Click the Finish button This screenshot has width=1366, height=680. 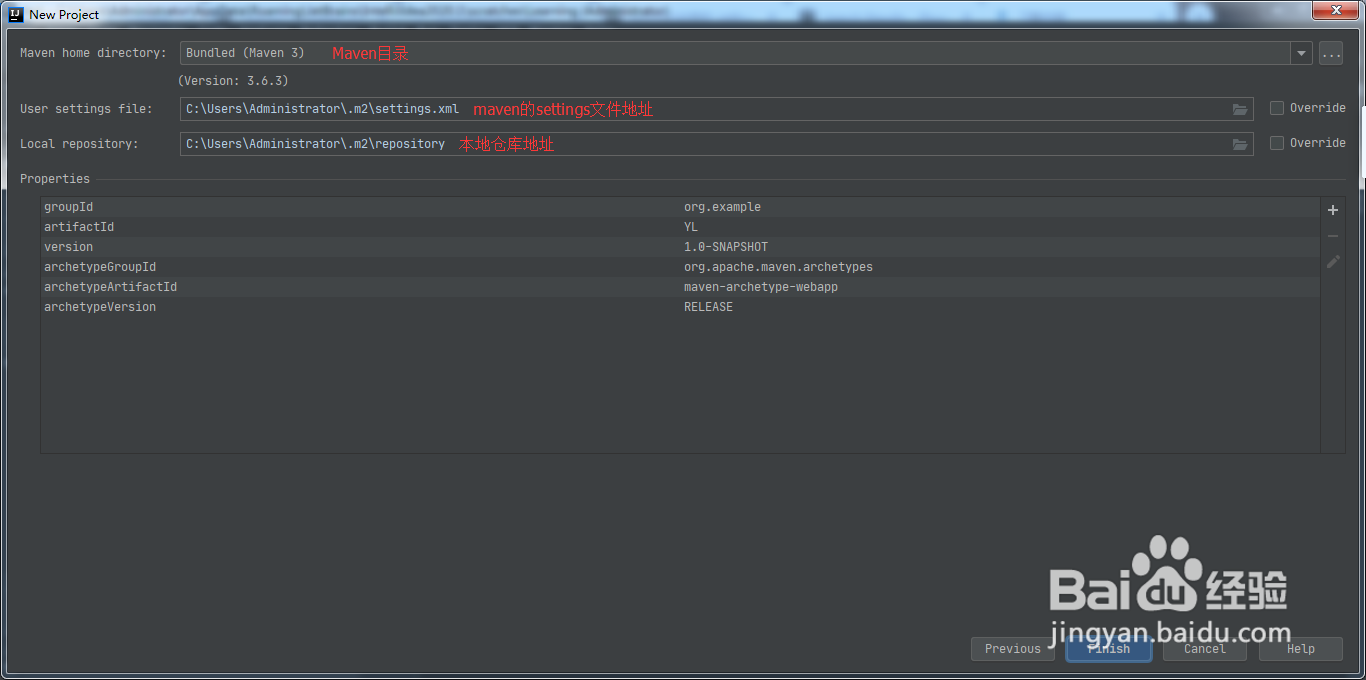pos(1109,649)
